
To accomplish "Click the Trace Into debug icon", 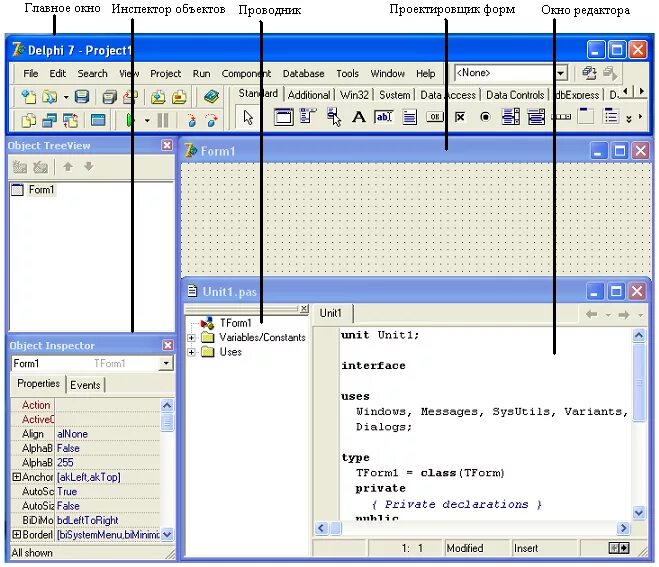I will [192, 121].
